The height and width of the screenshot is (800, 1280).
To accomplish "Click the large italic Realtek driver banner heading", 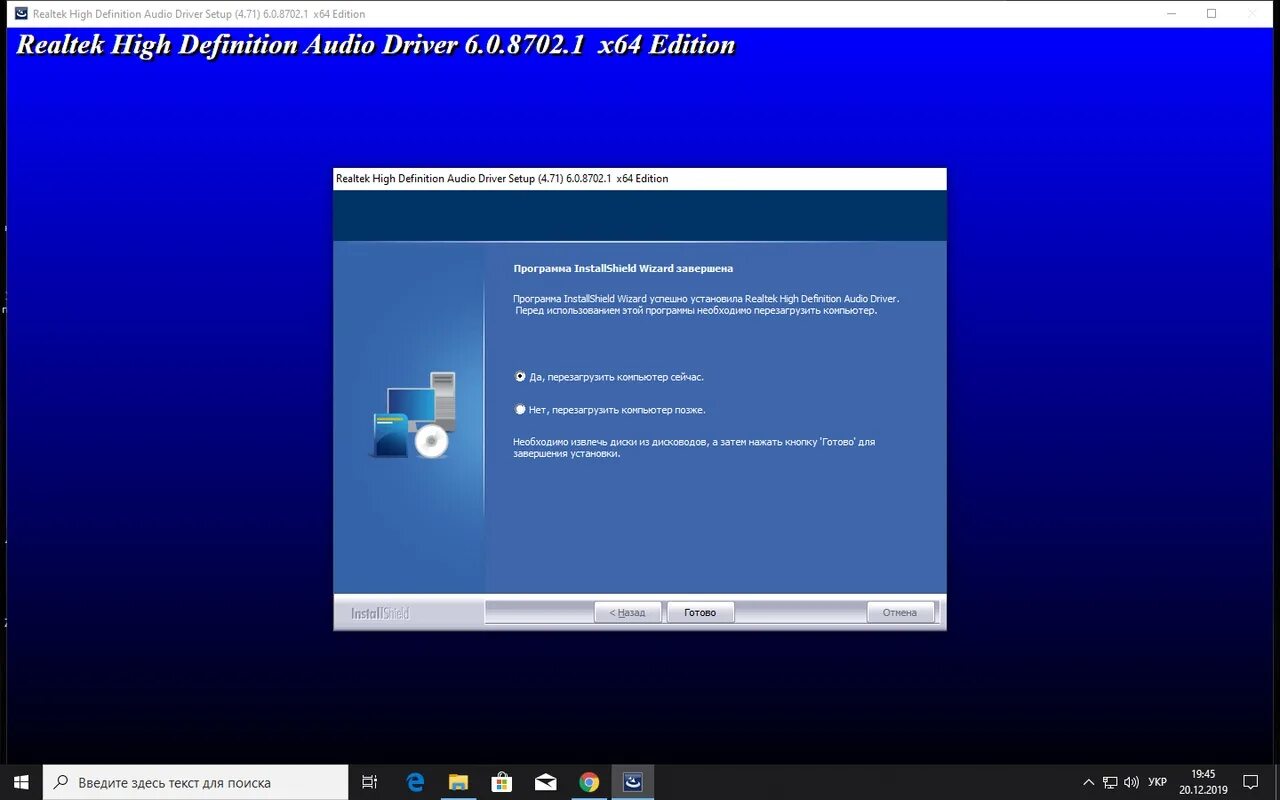I will 376,46.
